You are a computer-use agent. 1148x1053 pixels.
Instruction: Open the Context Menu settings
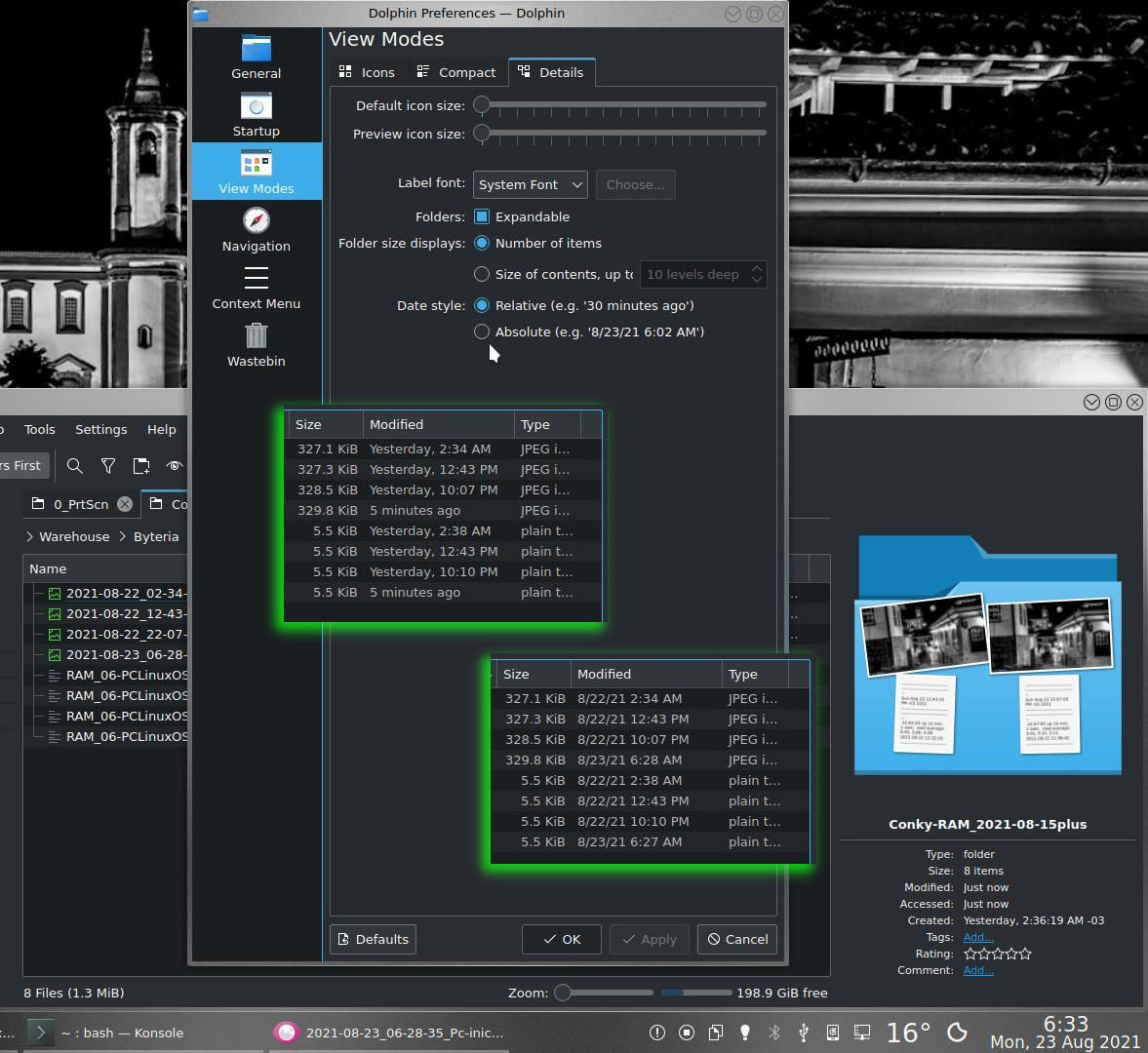pyautogui.click(x=257, y=287)
